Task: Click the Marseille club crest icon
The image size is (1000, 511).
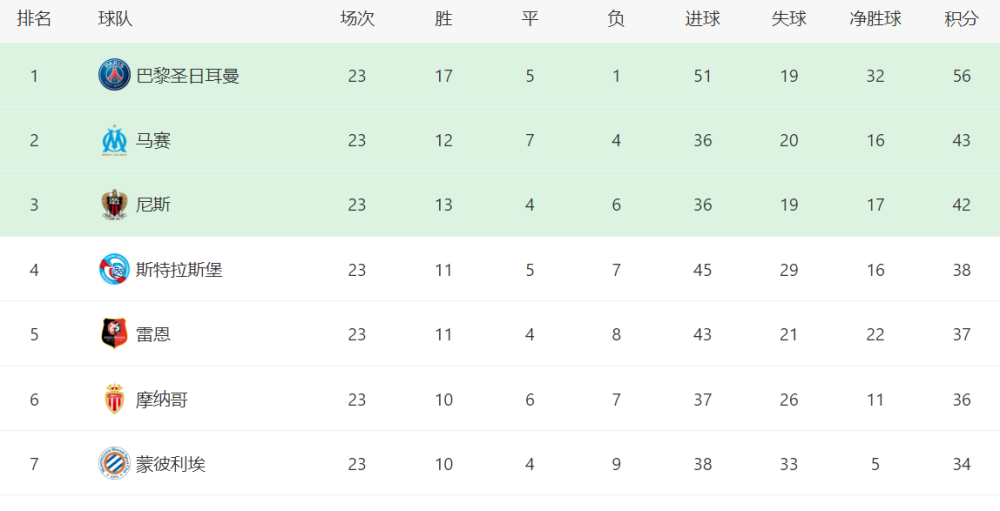Action: click(x=115, y=140)
